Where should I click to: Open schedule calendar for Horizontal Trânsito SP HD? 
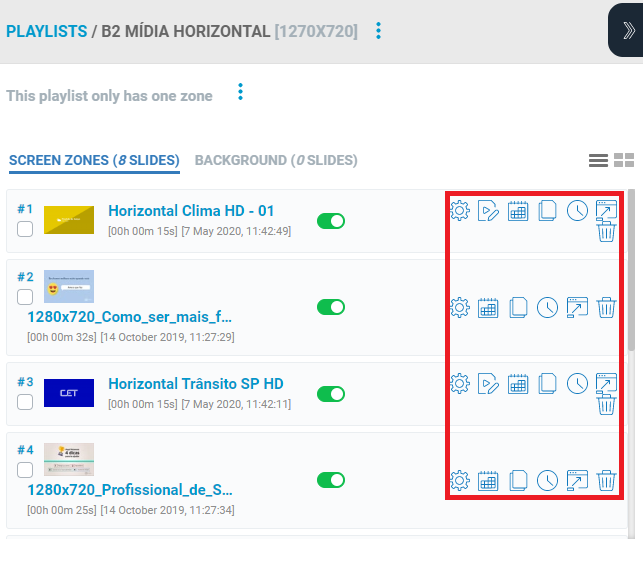(518, 384)
